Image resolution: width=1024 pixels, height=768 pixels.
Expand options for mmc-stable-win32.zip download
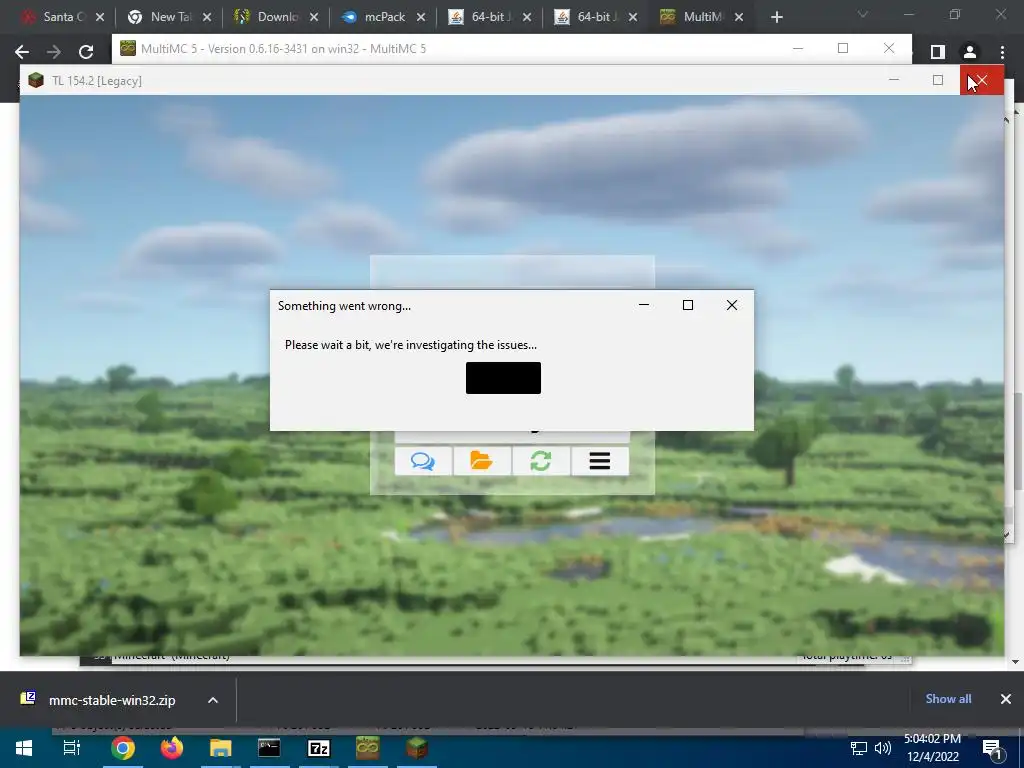click(212, 700)
